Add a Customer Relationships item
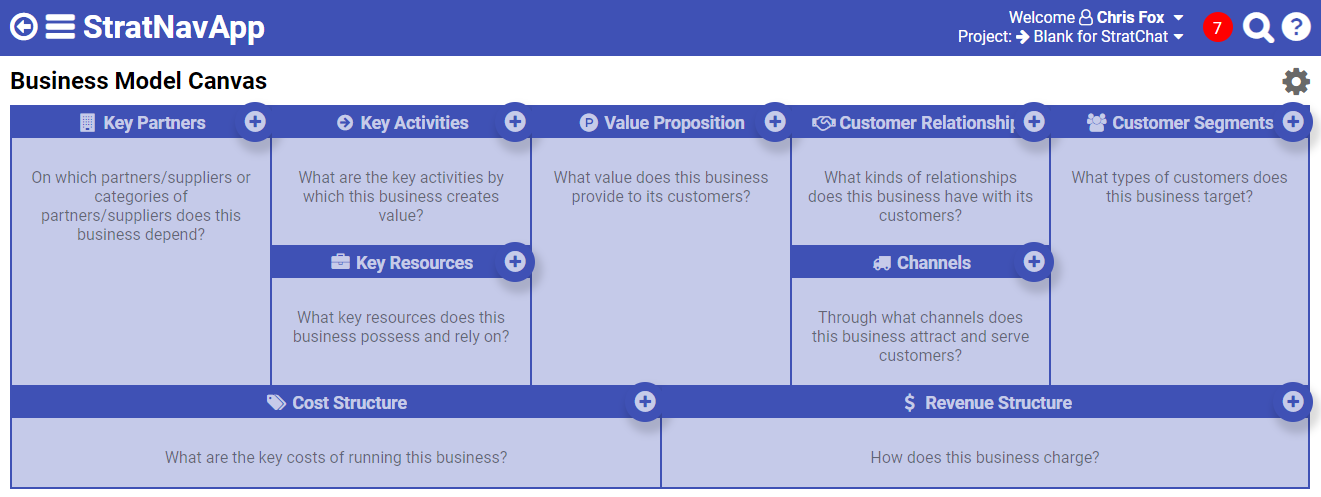Viewport: 1321px width, 497px height. click(x=1034, y=122)
